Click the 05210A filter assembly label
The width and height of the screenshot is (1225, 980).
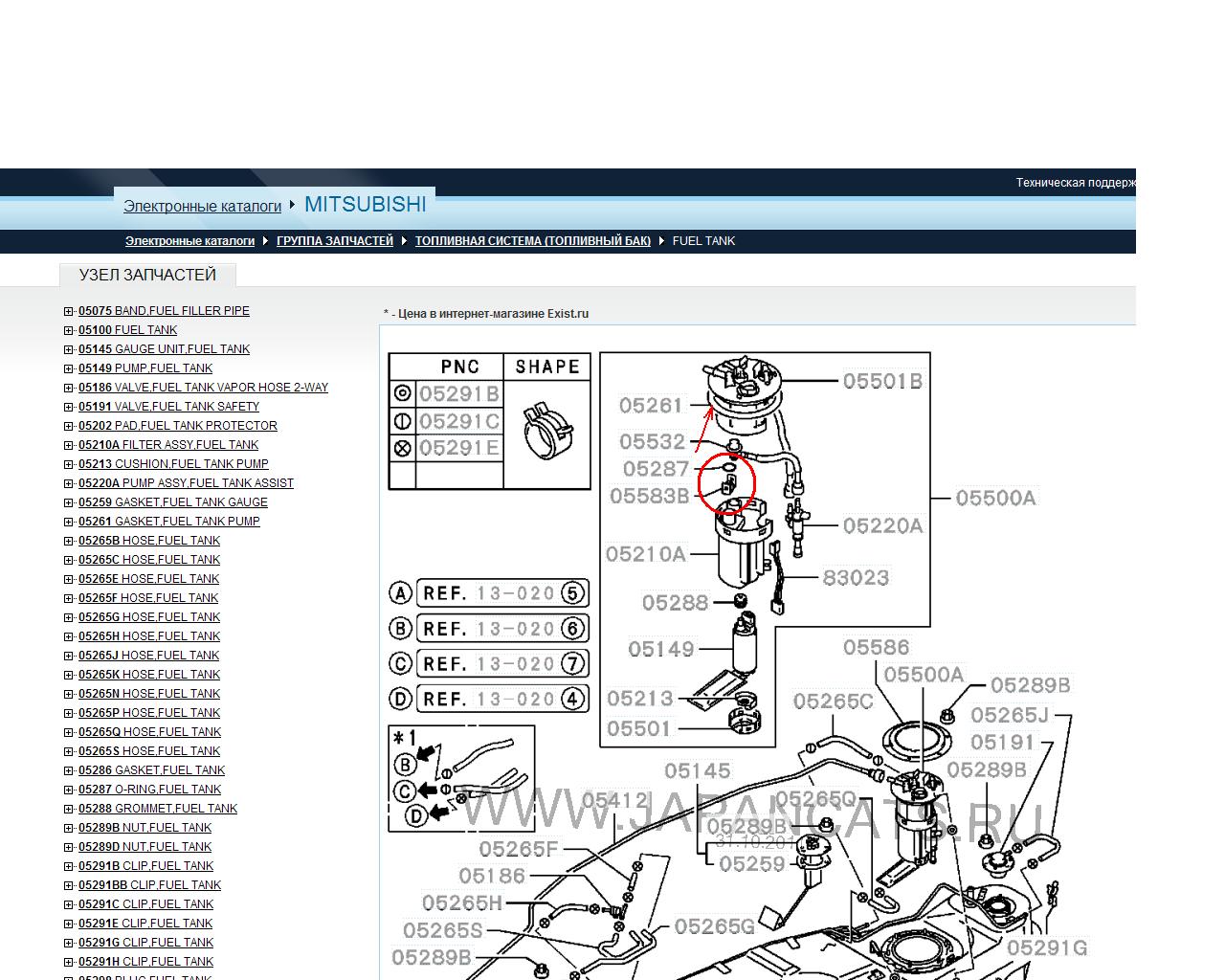pyautogui.click(x=645, y=554)
